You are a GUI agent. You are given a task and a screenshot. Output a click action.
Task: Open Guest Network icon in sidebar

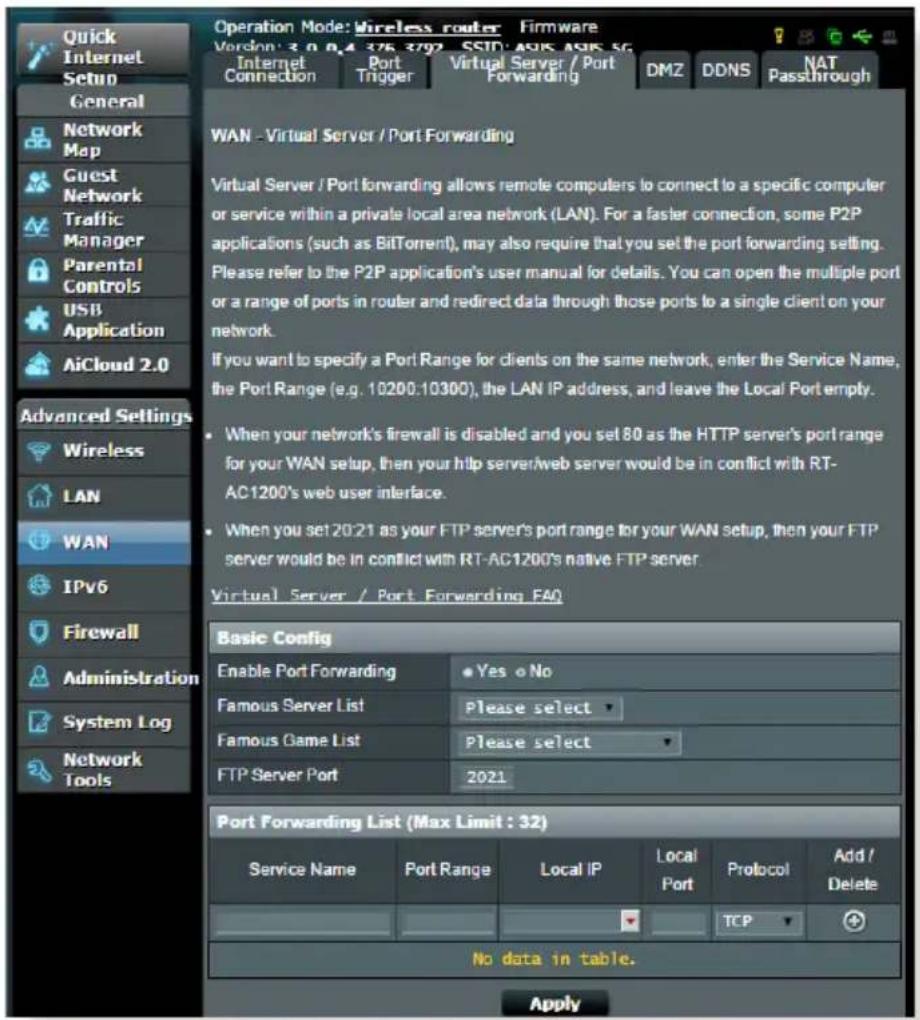click(38, 183)
